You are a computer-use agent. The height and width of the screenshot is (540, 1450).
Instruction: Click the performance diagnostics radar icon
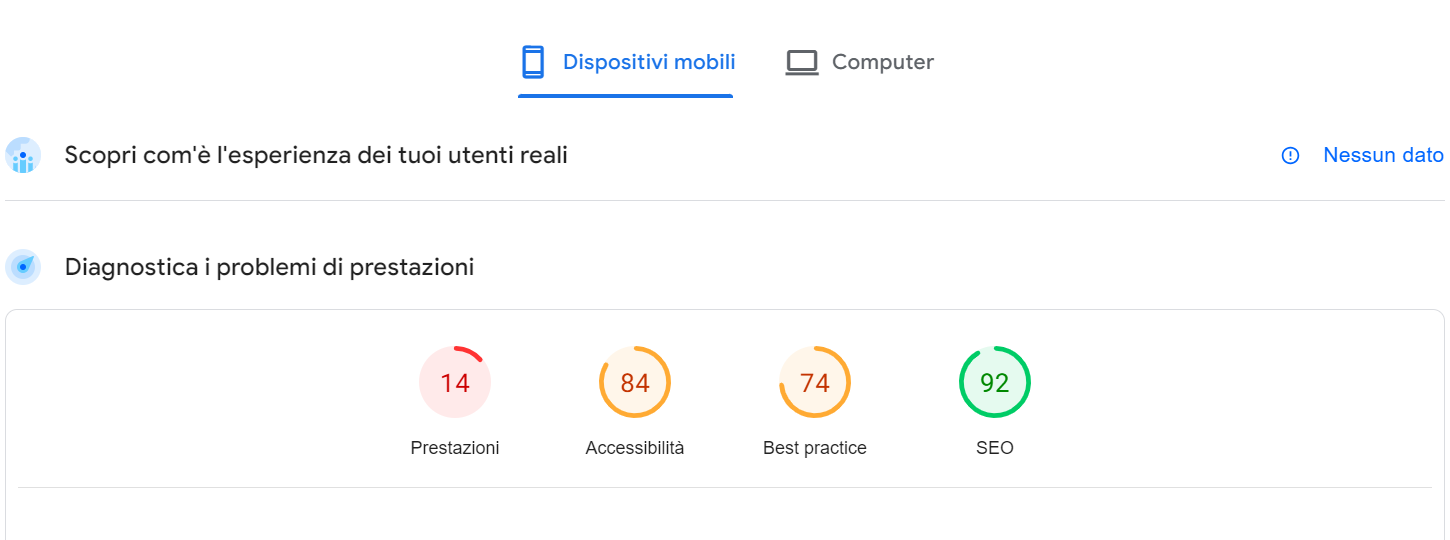coord(23,267)
